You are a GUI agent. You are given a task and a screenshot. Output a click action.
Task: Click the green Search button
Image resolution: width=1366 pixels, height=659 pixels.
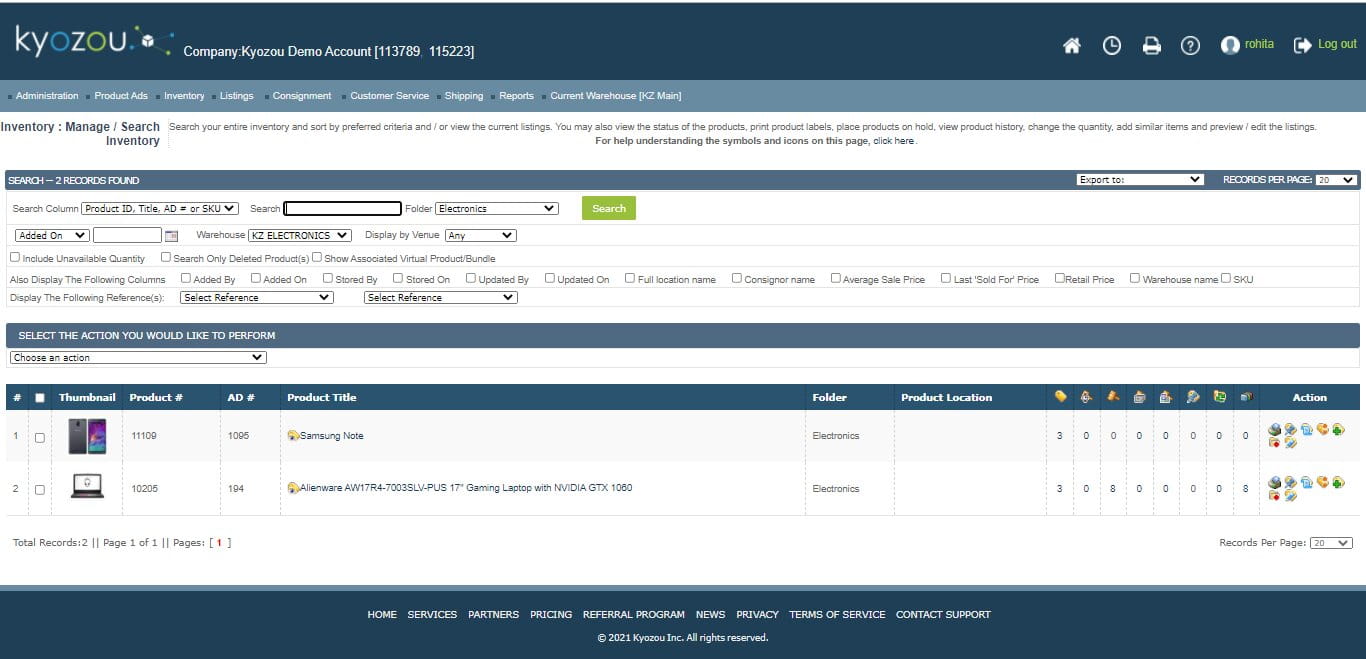pyautogui.click(x=609, y=208)
